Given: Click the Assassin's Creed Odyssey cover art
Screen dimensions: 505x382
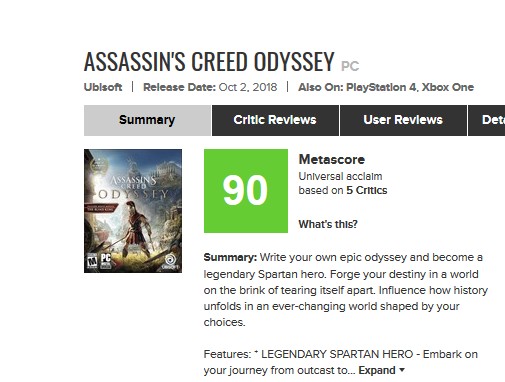Looking at the screenshot, I should (x=133, y=211).
